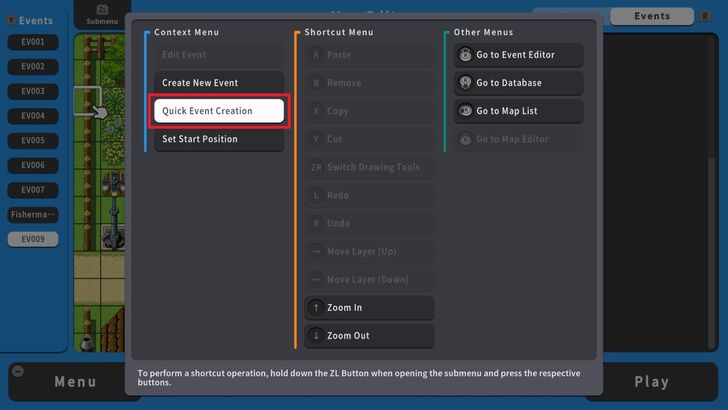
Task: Click Move Layer (Up) entry
Action: click(369, 251)
